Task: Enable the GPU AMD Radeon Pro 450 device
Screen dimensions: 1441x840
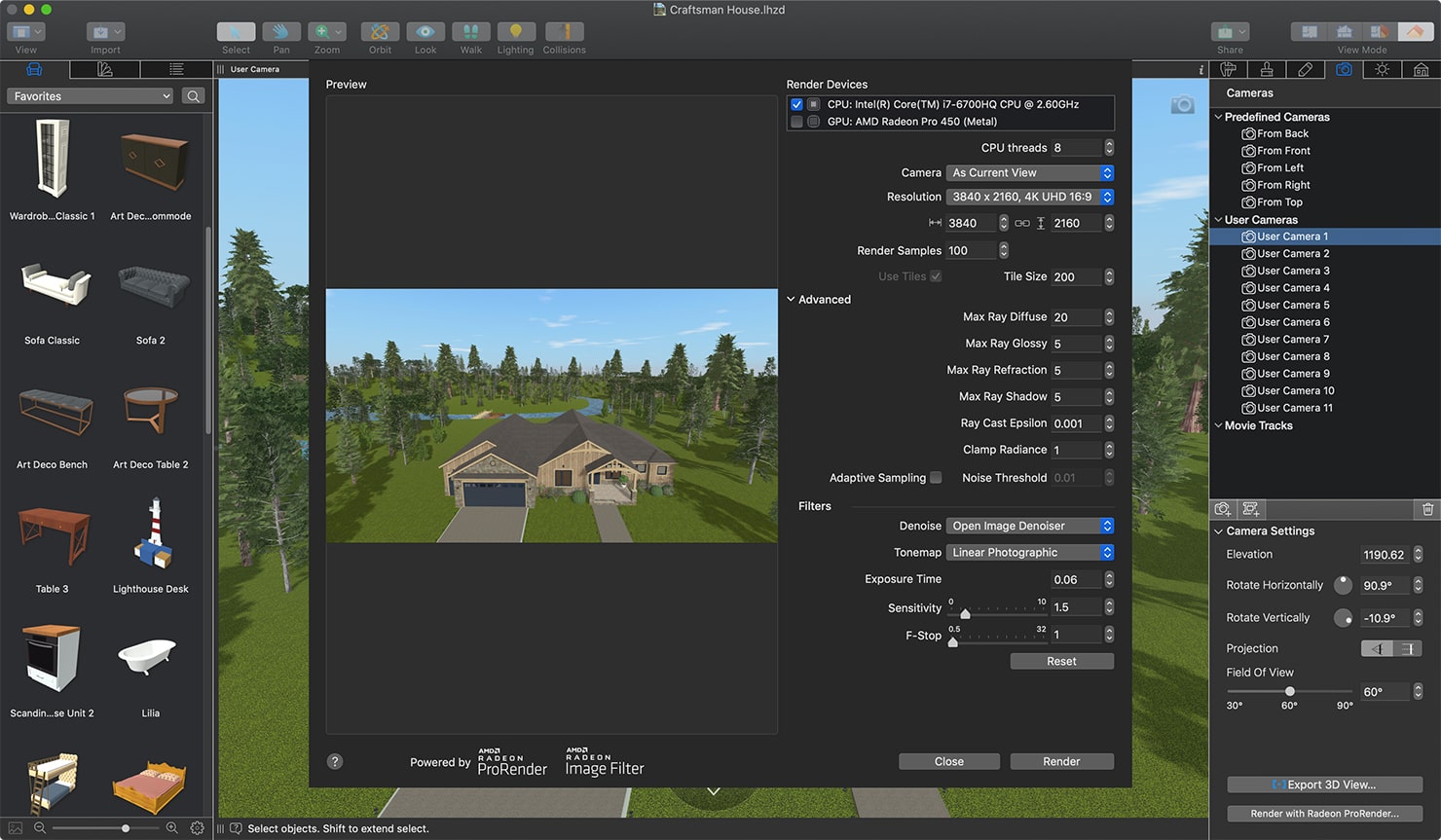Action: pos(795,122)
